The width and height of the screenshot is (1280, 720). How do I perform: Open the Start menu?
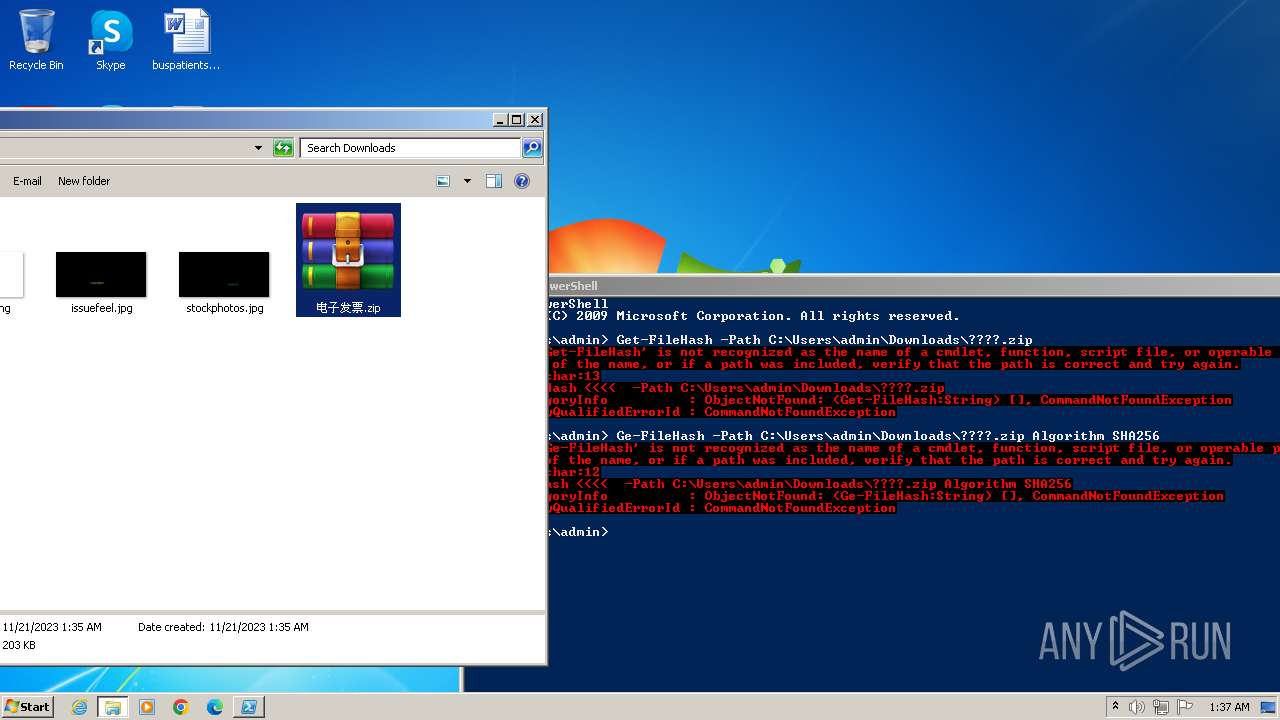point(27,706)
